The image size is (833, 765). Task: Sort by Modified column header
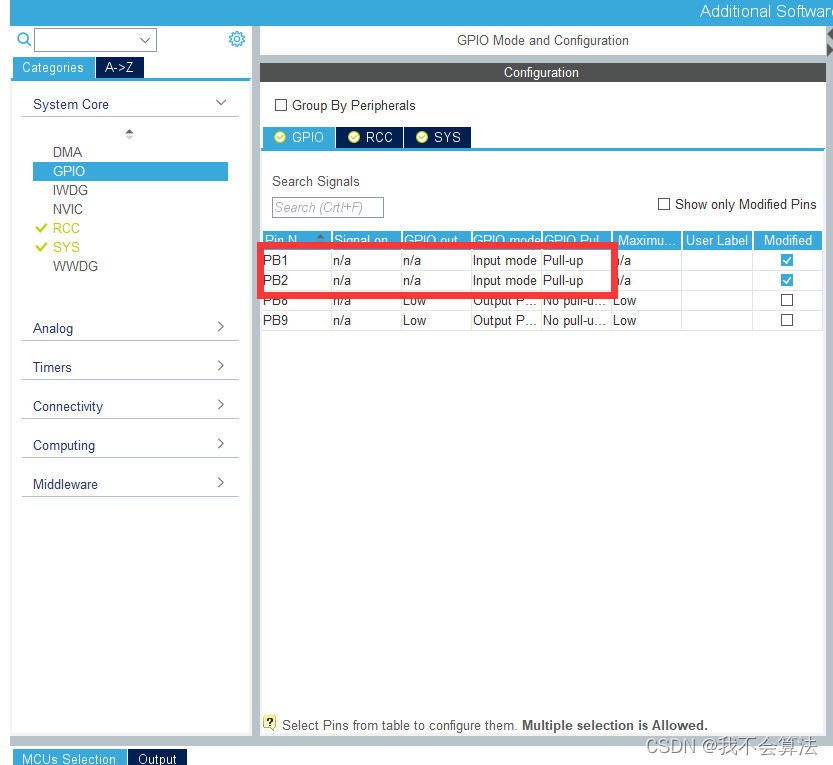788,240
